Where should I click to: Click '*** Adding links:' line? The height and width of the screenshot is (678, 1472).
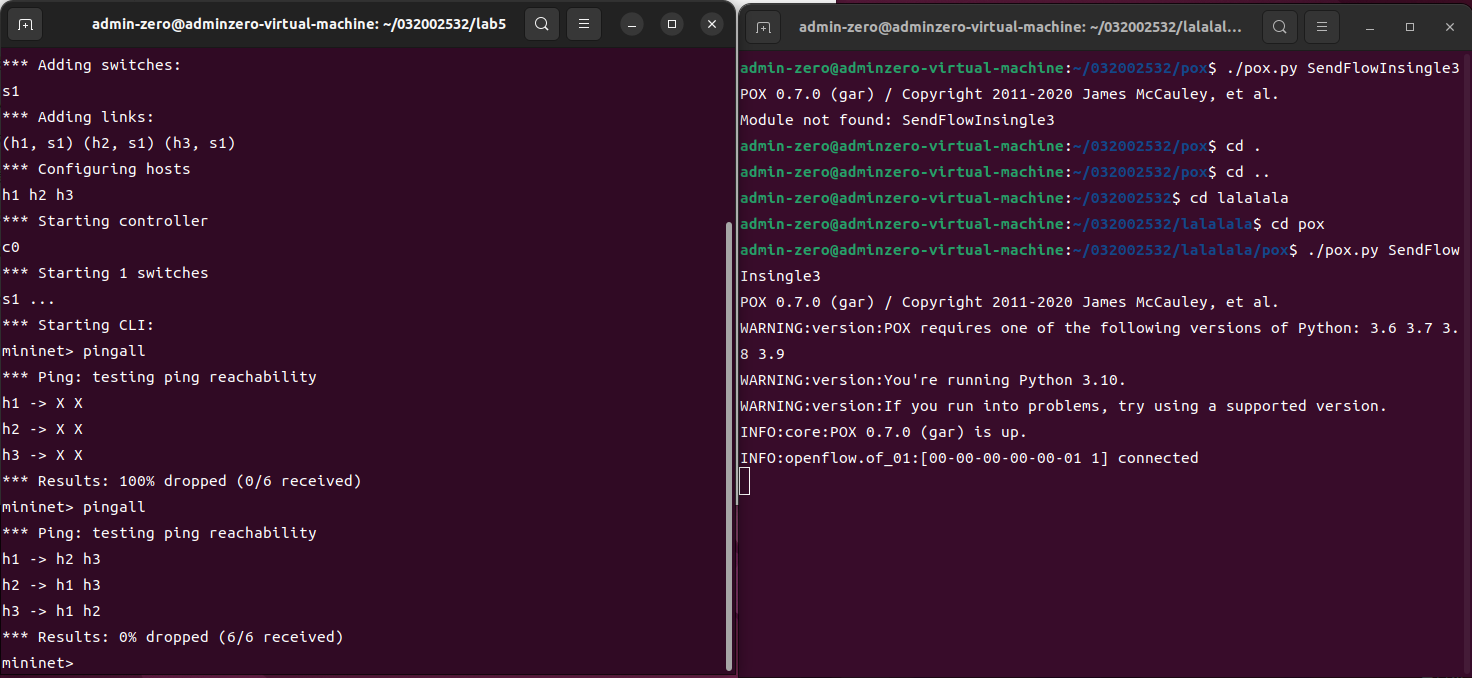click(78, 117)
